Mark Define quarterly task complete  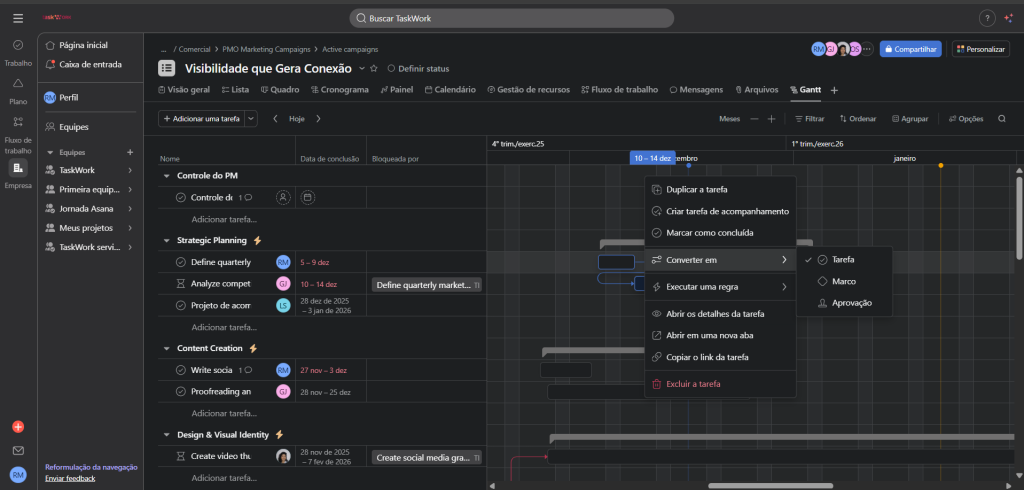coord(181,262)
